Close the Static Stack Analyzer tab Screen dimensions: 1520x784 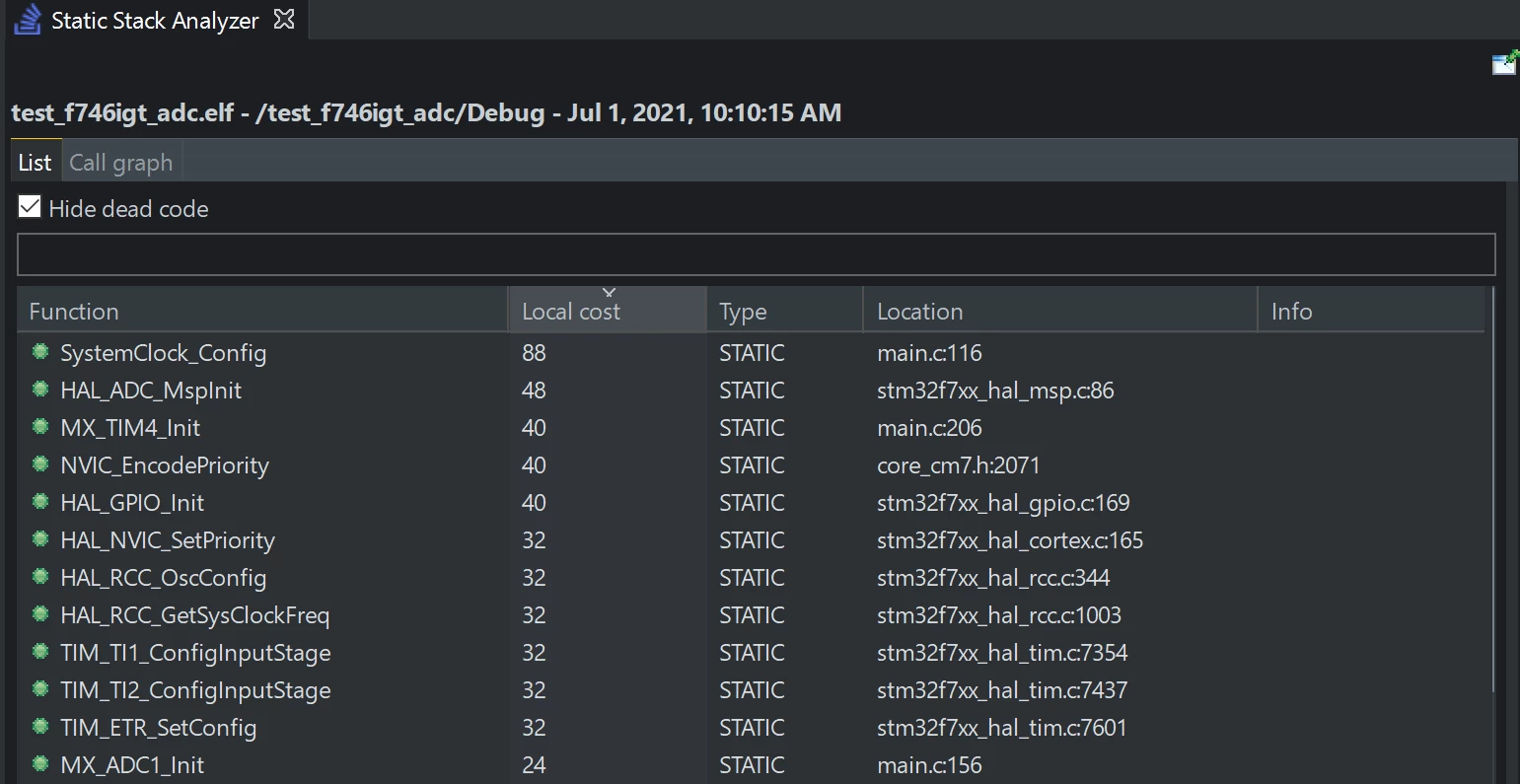(x=284, y=19)
